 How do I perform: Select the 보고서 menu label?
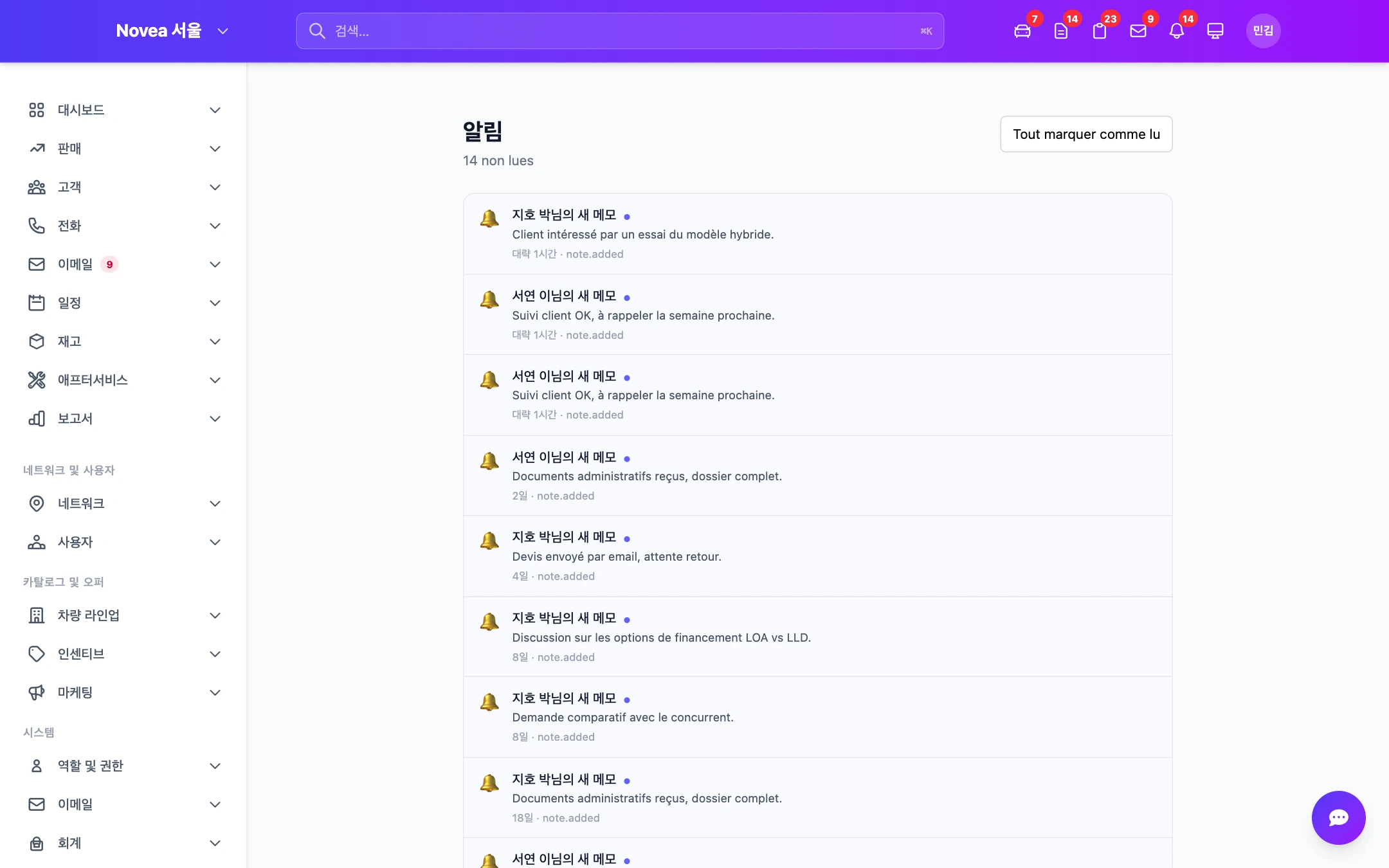coord(75,419)
